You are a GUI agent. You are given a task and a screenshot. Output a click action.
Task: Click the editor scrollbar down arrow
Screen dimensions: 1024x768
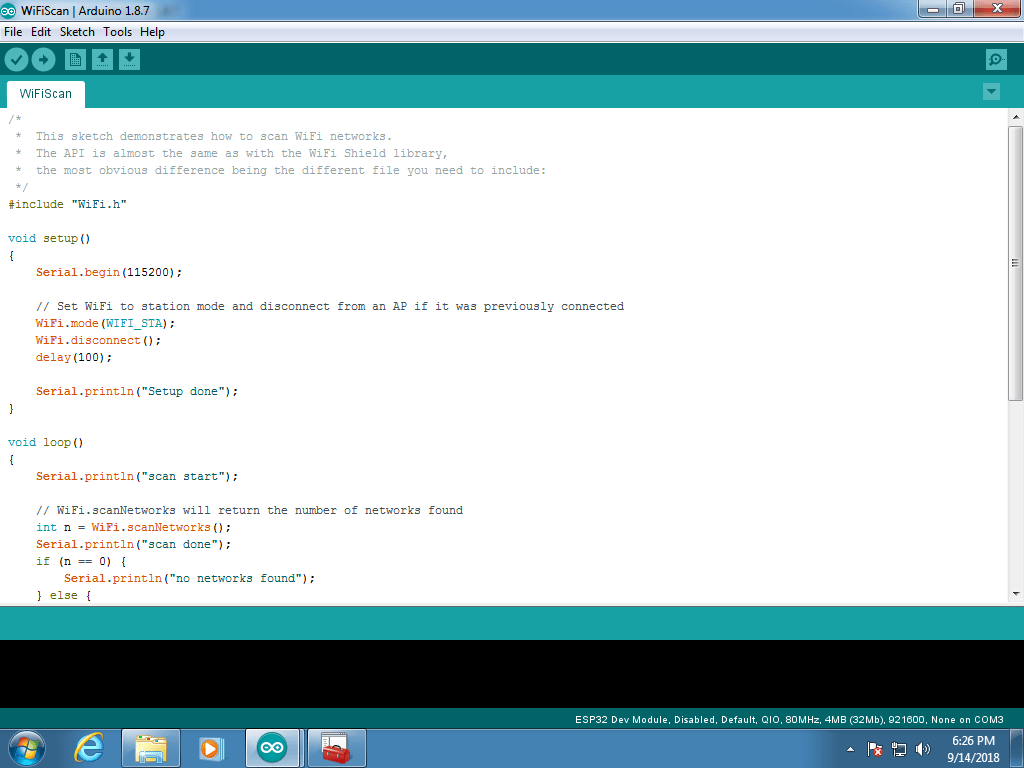point(1015,593)
